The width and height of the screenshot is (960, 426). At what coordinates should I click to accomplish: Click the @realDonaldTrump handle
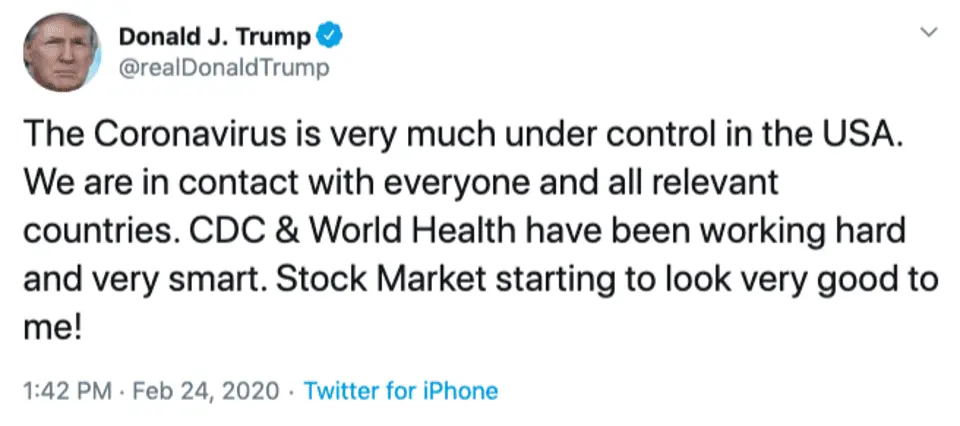point(223,68)
